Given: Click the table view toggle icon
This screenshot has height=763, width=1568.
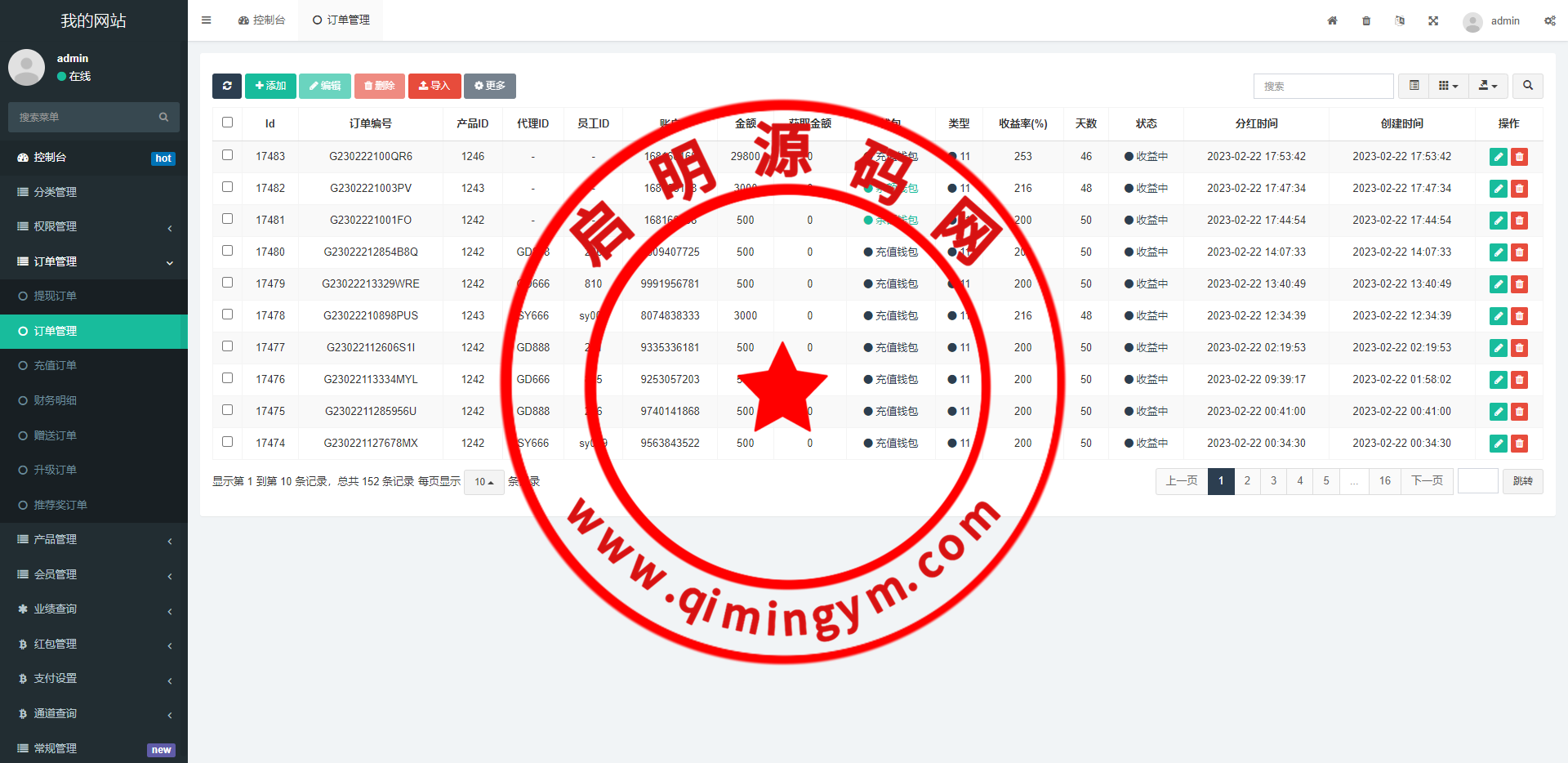Looking at the screenshot, I should 1414,86.
